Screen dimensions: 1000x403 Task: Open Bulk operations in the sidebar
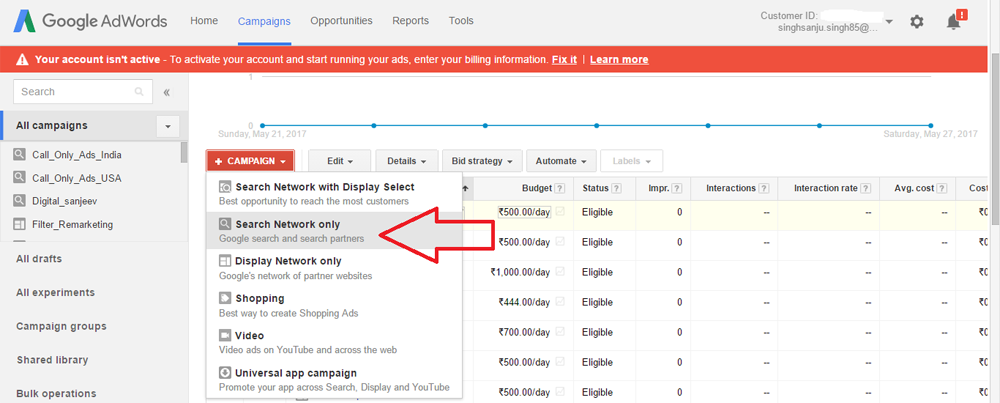point(56,393)
